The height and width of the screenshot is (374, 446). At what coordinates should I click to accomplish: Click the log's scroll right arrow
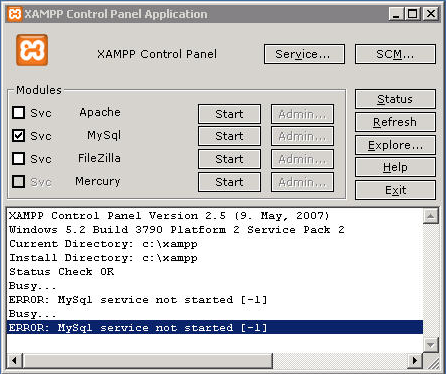(415, 361)
